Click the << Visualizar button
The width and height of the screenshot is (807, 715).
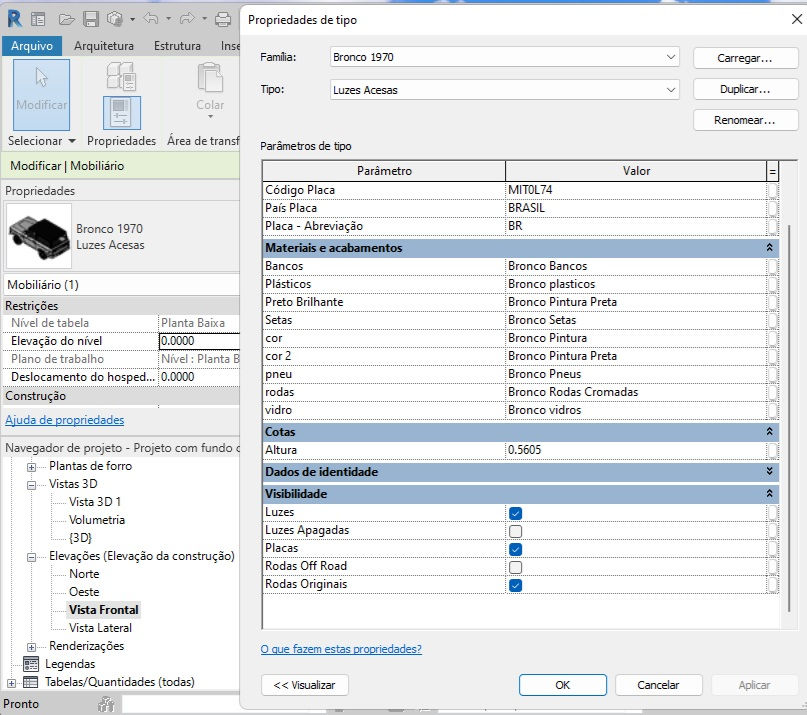pos(305,685)
